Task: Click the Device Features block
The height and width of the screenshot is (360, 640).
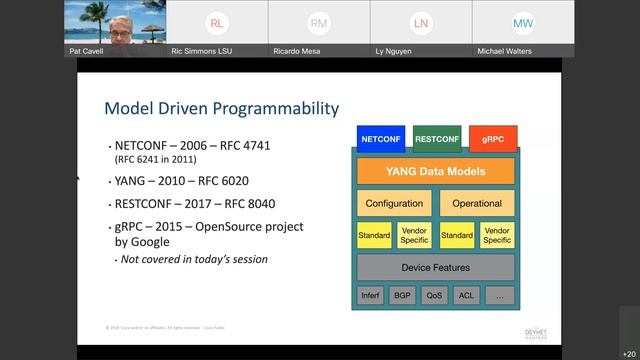Action: coord(436,267)
